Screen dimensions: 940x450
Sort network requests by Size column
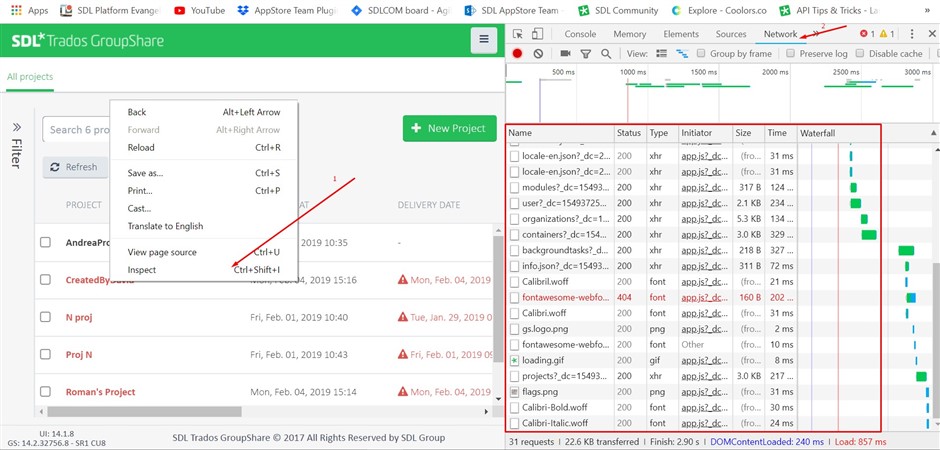pos(749,133)
